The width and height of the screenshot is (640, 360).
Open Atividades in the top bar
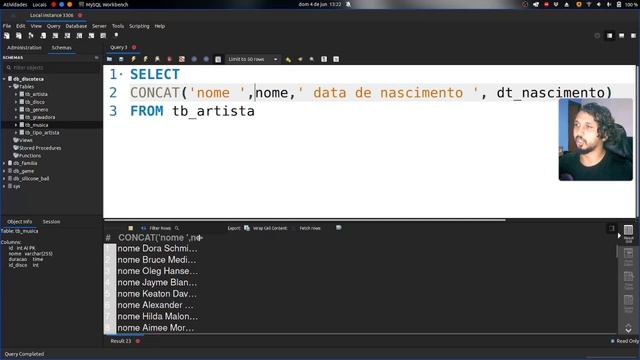pyautogui.click(x=15, y=4)
